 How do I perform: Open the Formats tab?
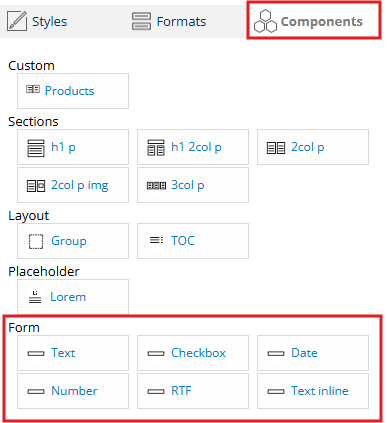(169, 21)
